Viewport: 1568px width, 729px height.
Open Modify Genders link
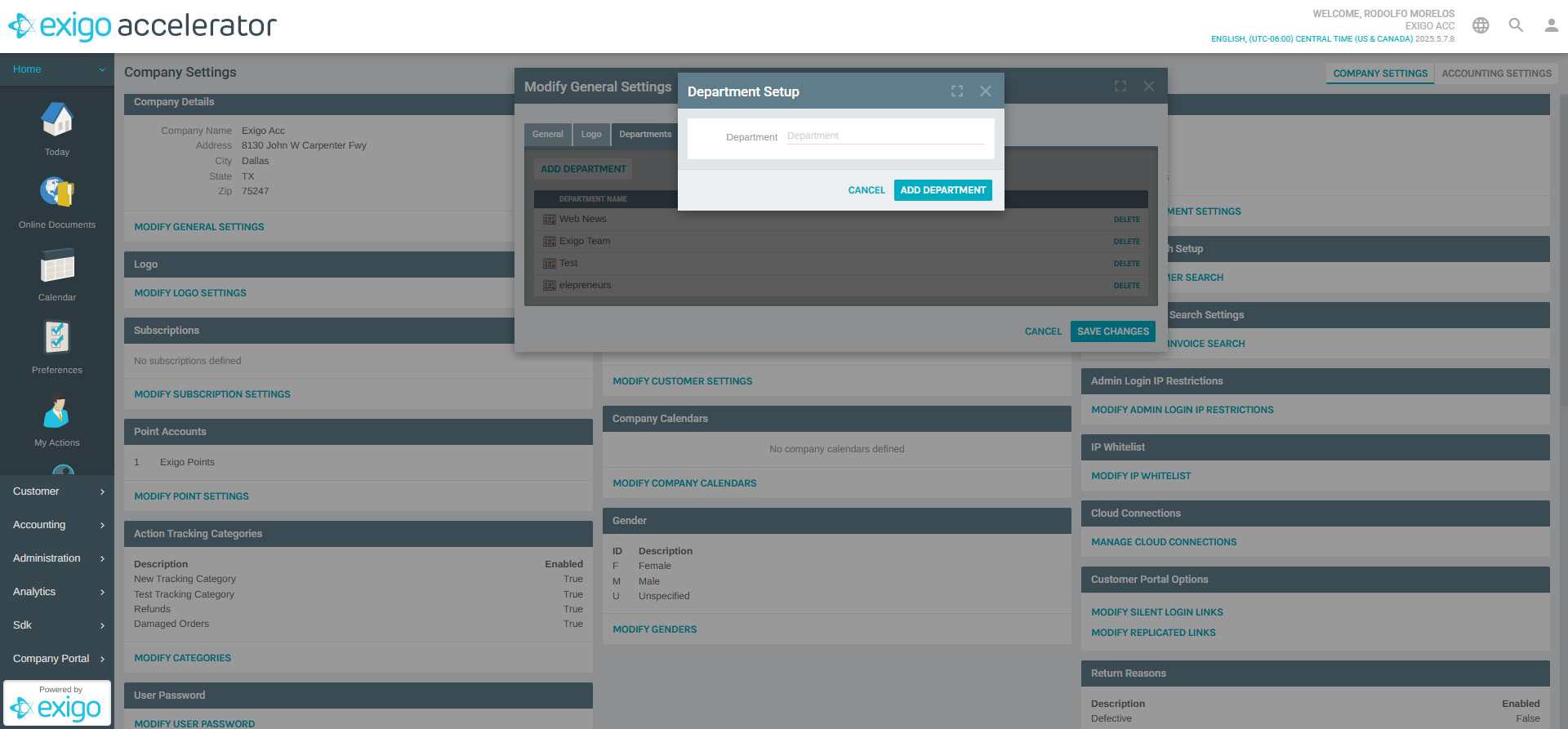[655, 629]
